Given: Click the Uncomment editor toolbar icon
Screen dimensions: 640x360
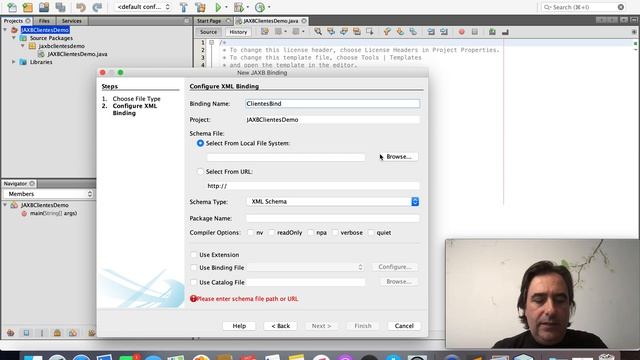Looking at the screenshot, I should coord(505,31).
